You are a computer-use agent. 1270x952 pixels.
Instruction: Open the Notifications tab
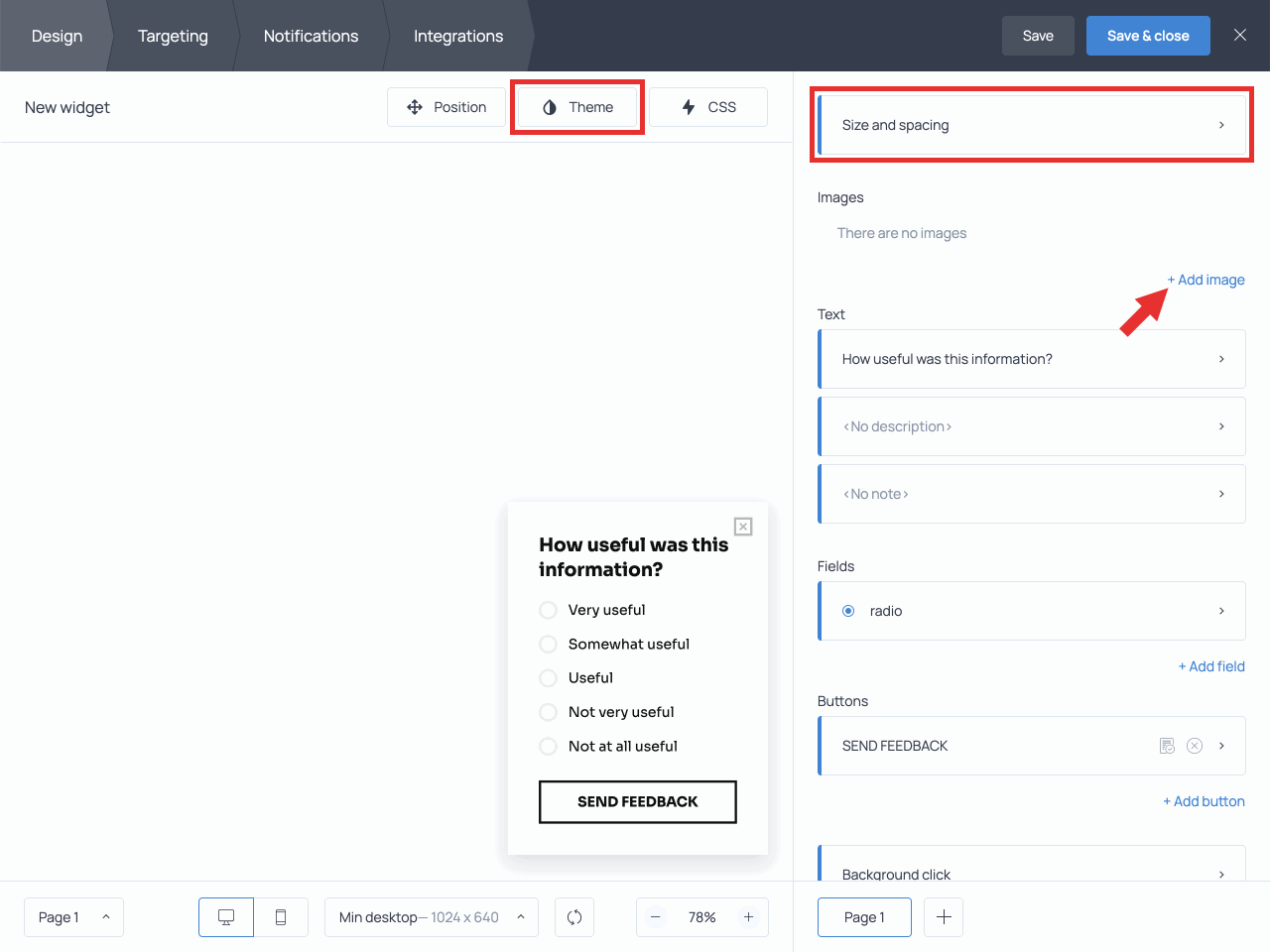[311, 36]
